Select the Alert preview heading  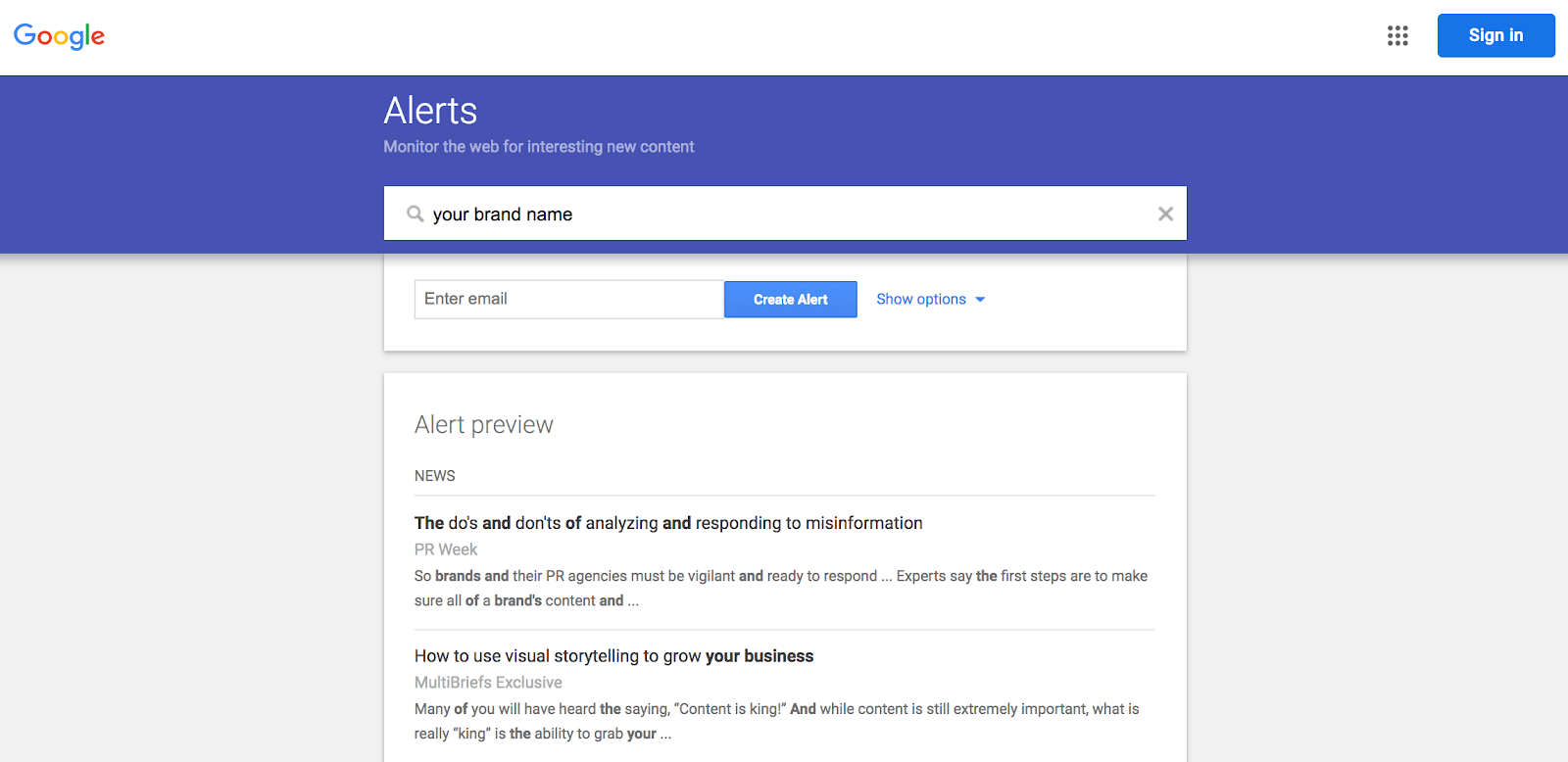[483, 424]
